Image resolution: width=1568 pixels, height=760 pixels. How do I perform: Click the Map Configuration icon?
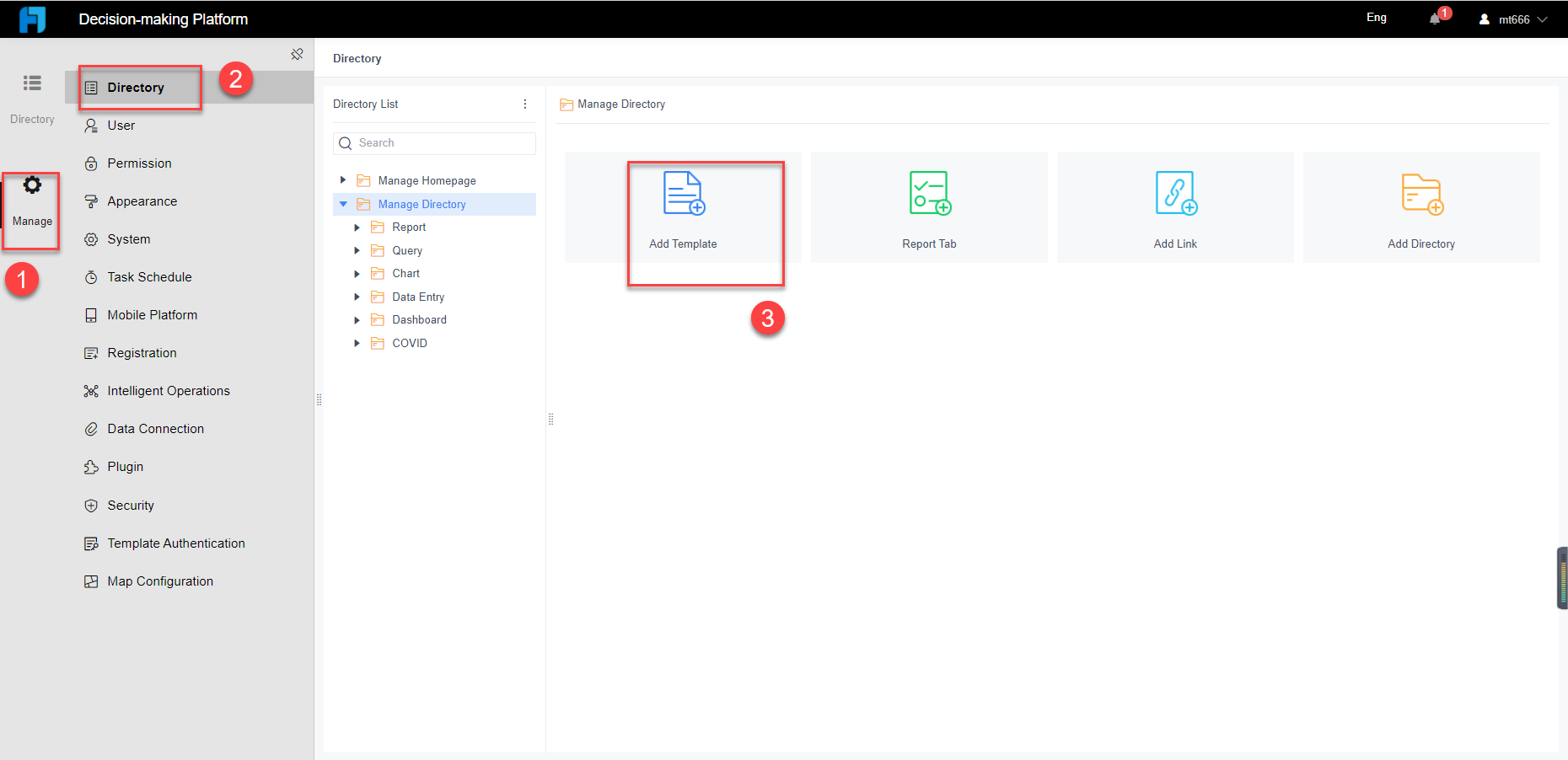[91, 581]
